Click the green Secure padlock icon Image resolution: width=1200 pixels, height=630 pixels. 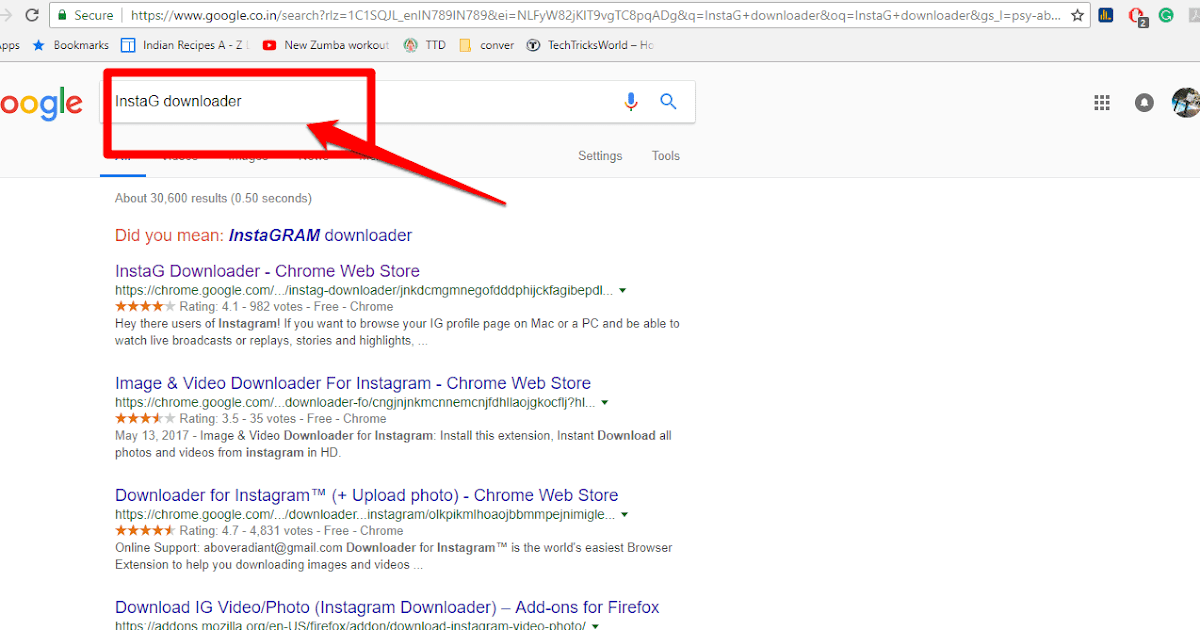click(x=64, y=16)
